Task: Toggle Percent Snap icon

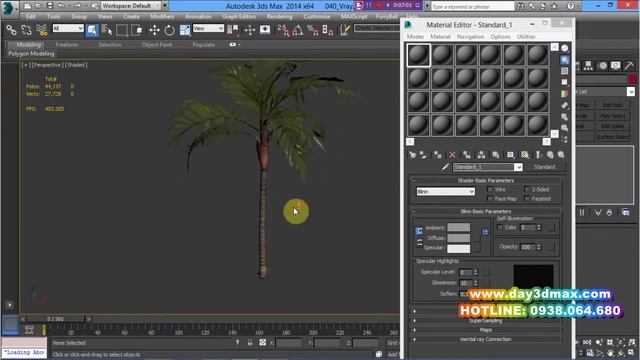Action: point(313,30)
